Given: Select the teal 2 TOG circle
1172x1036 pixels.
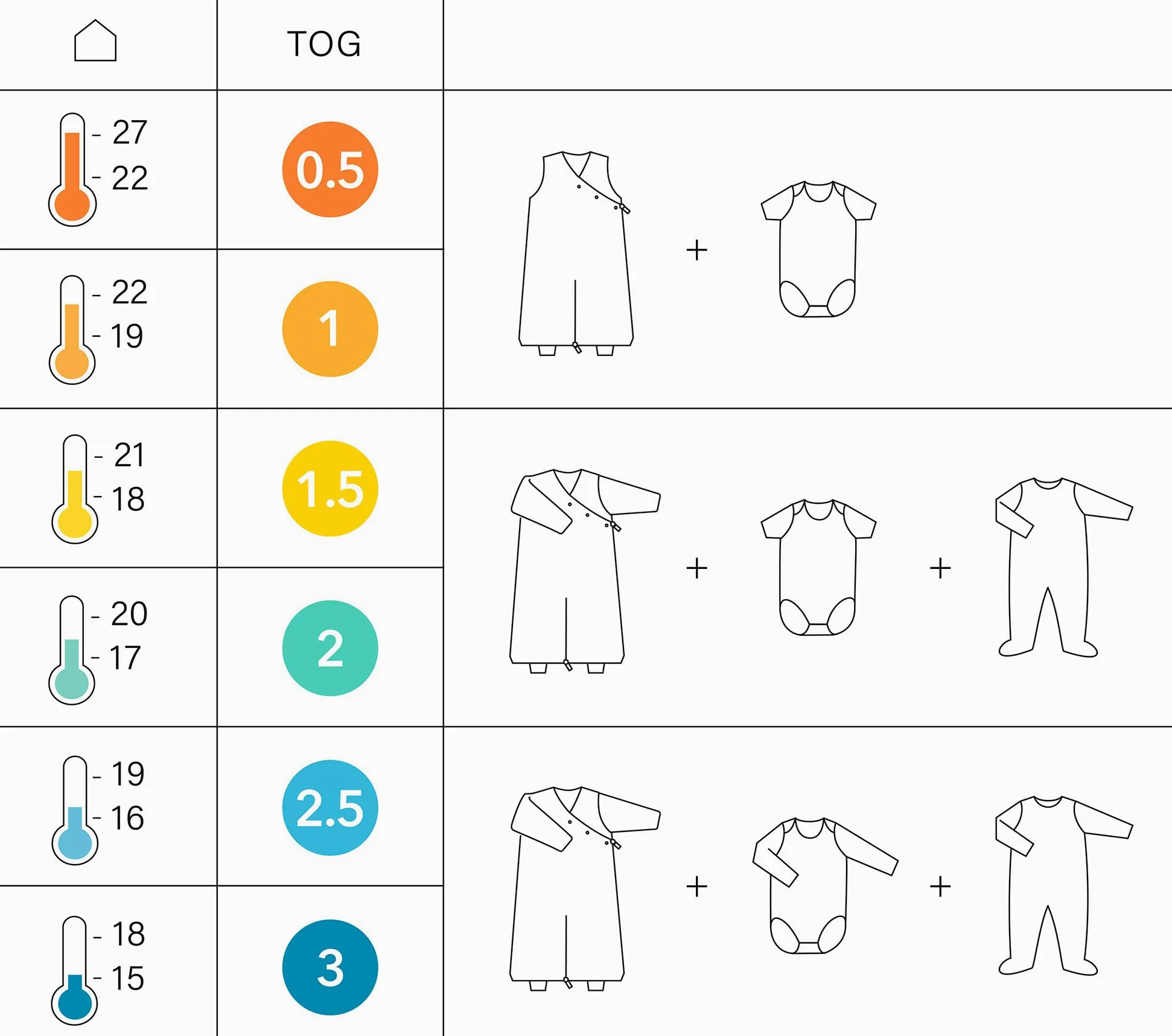Looking at the screenshot, I should pos(330,648).
